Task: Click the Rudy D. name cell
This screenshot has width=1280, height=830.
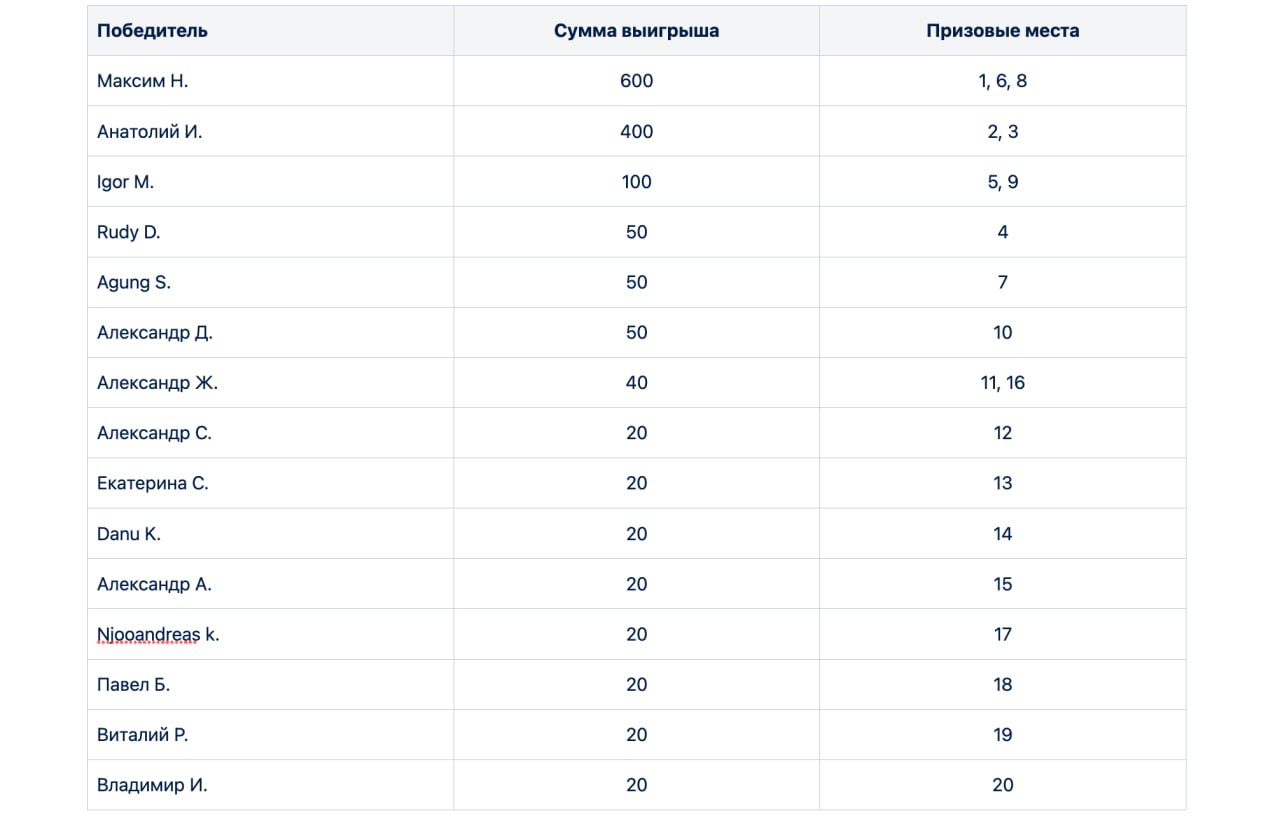Action: coord(270,232)
